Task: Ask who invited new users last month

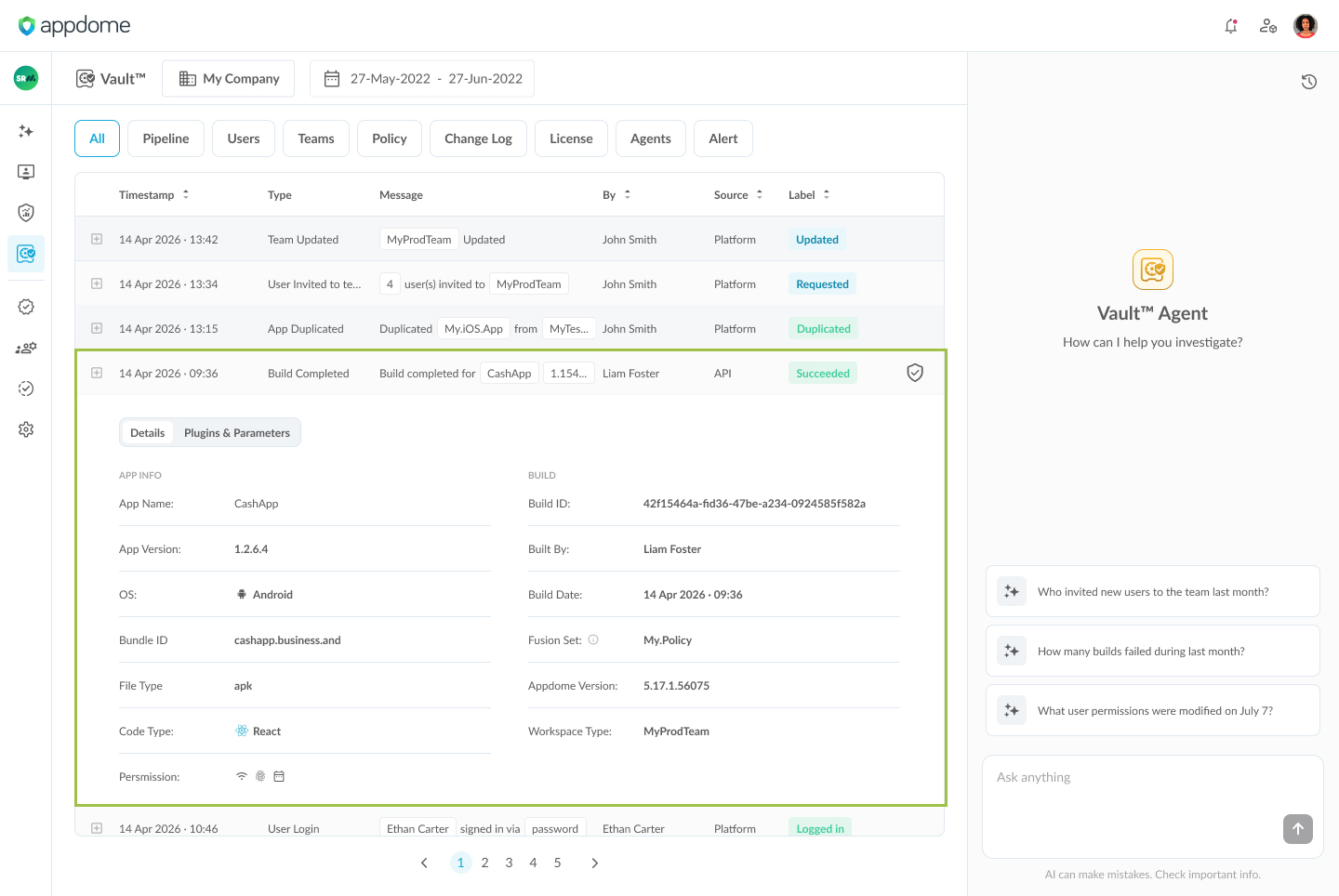Action: point(1153,591)
